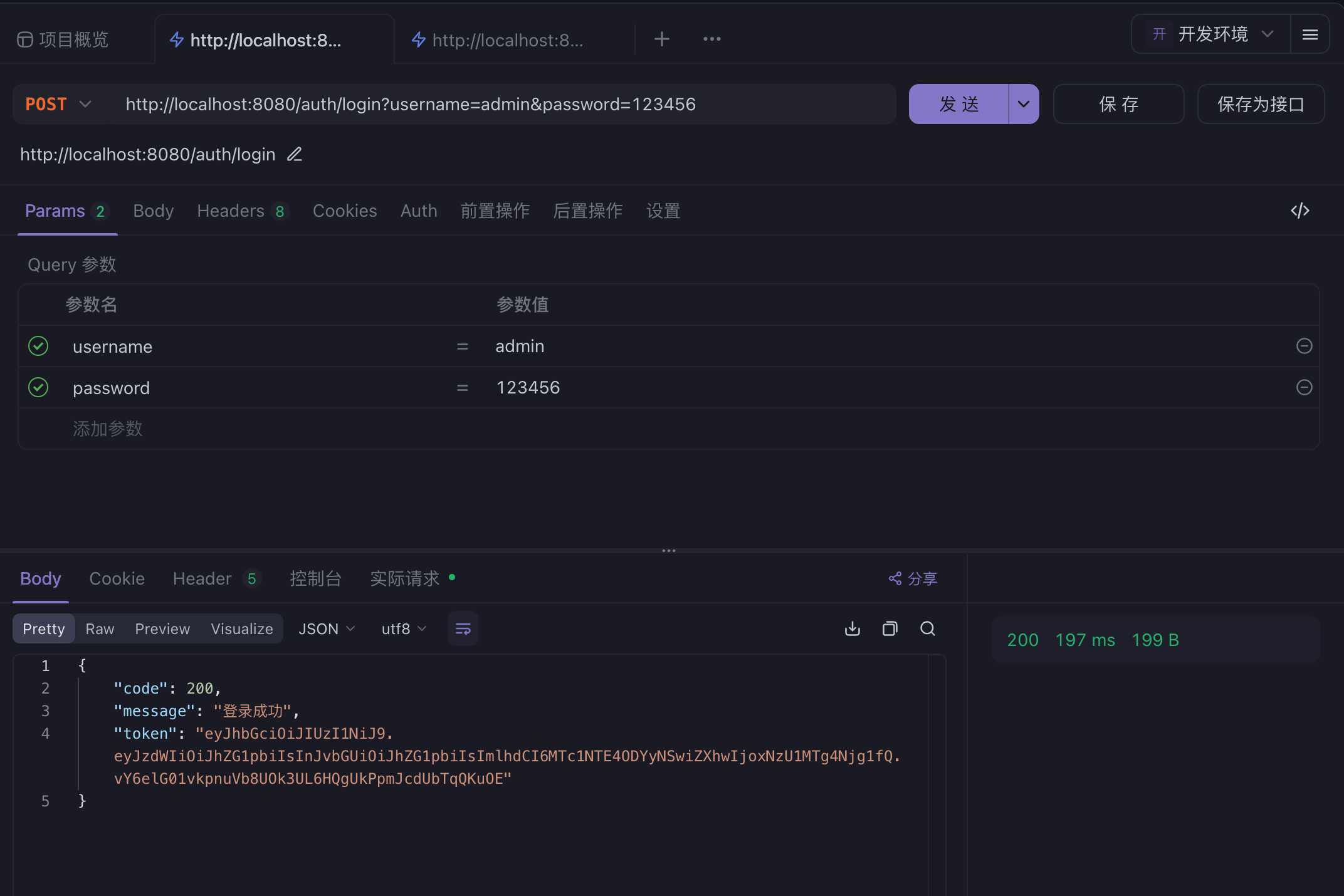This screenshot has height=896, width=1344.
Task: Click the download response icon
Action: 852,628
